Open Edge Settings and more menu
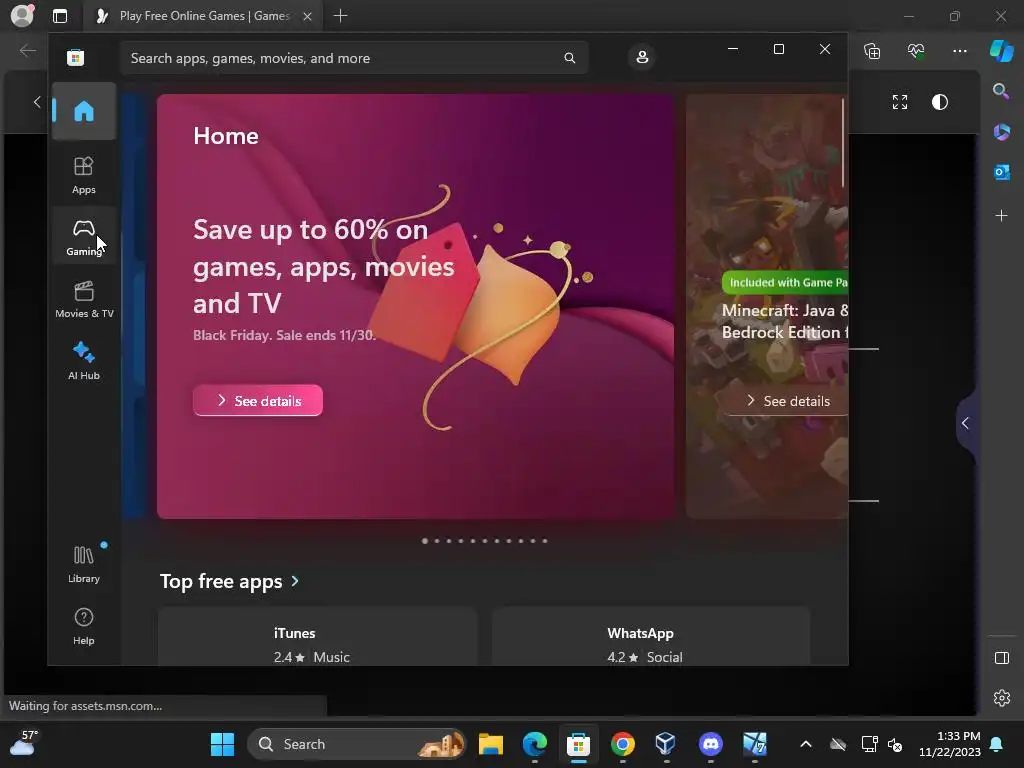1024x768 pixels. pos(959,51)
